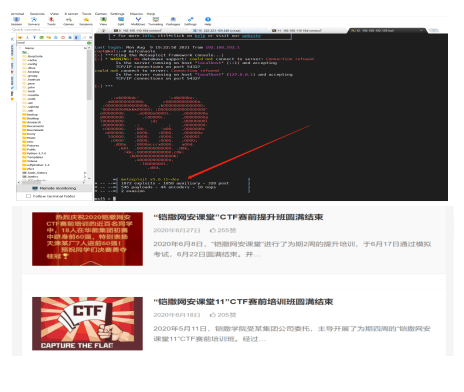This screenshot has width=464, height=392.
Task: Click the Quick connect input field
Action: (50, 30)
